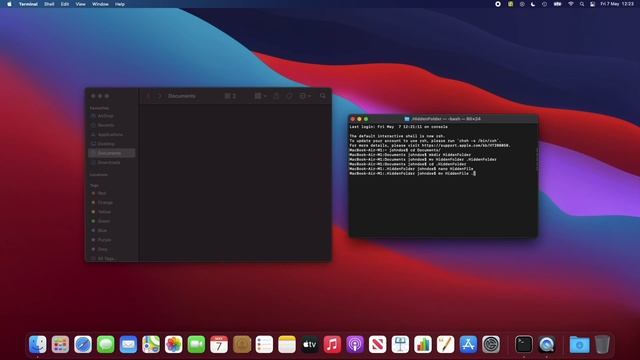Go forward using the Finder forward arrow
Screen dimensions: 640x360
tap(160, 96)
